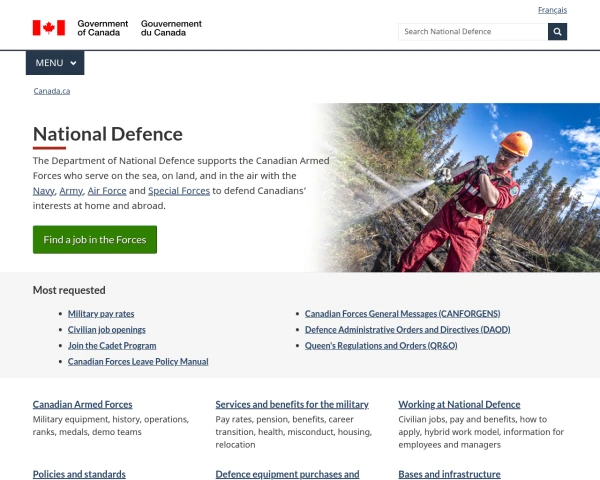600x480 pixels.
Task: Open the Special Forces link
Action: pos(179,191)
